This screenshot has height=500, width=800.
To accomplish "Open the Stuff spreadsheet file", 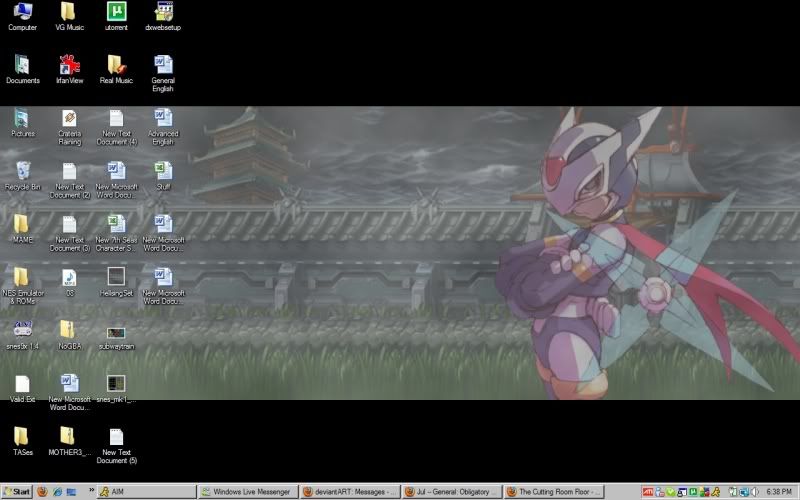I will coord(163,170).
